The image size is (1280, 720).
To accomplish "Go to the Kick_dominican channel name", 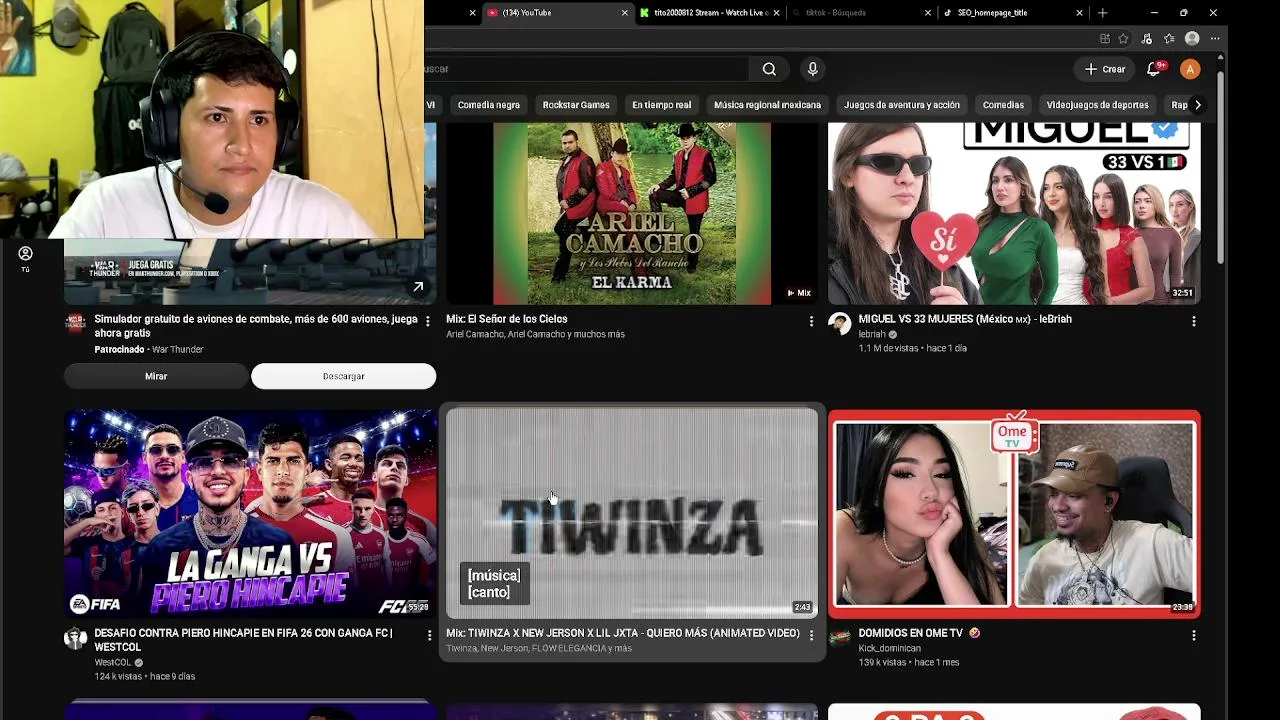I will click(889, 648).
